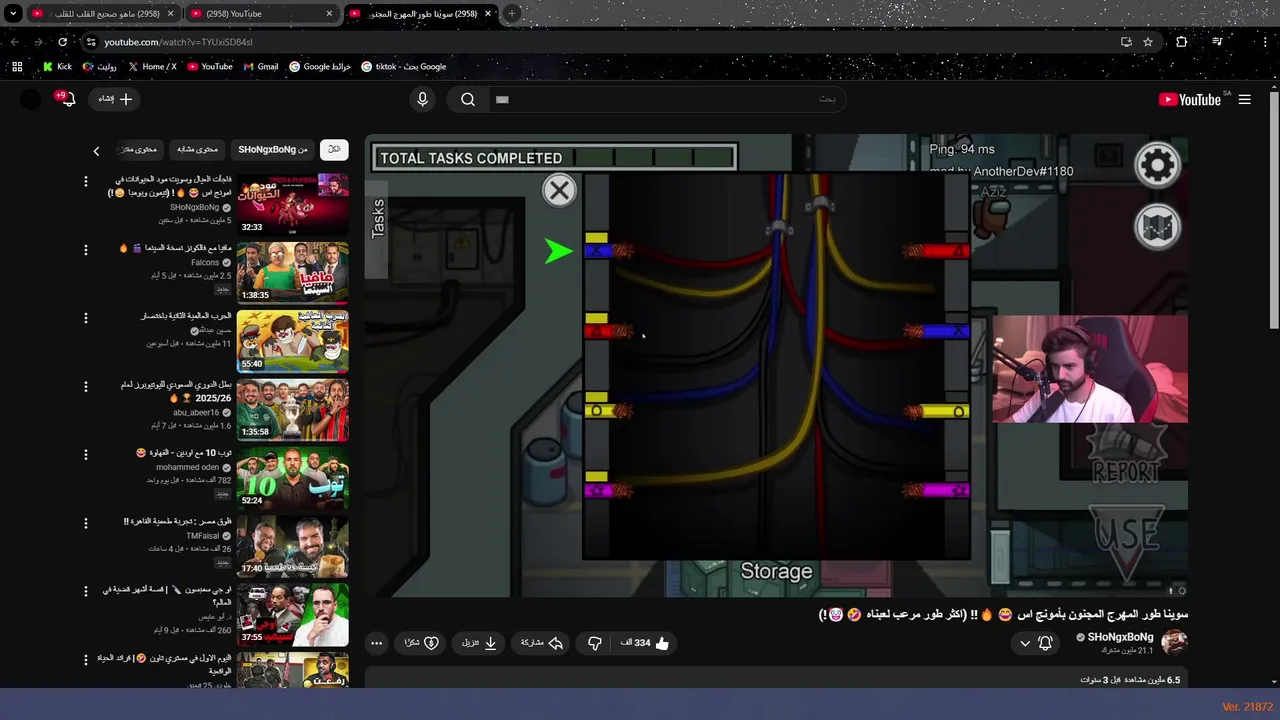Screen dimensions: 1280x720
Task: Select the 'الكل' filter chip
Action: [334, 149]
